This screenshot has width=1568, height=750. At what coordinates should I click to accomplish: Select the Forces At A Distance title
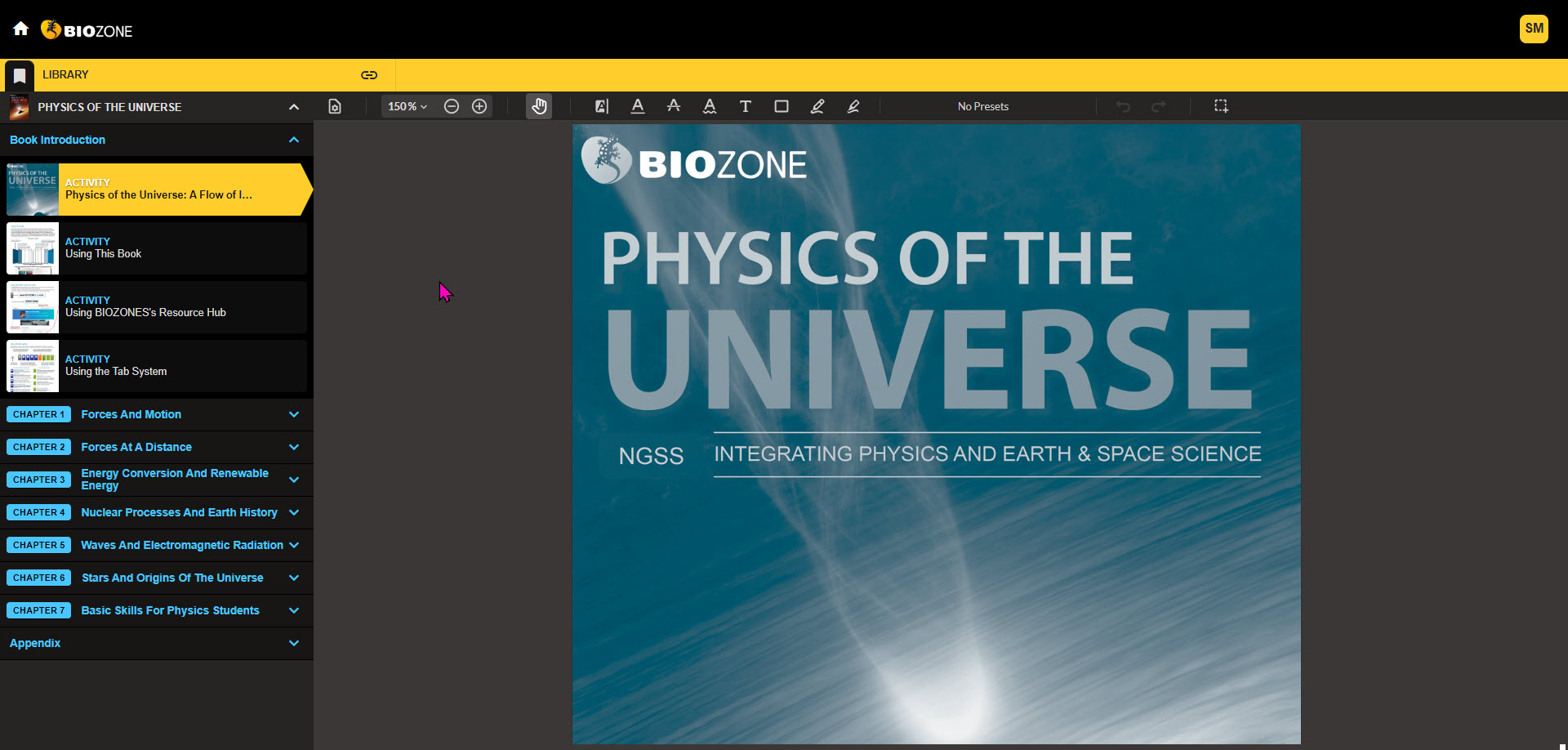136,447
